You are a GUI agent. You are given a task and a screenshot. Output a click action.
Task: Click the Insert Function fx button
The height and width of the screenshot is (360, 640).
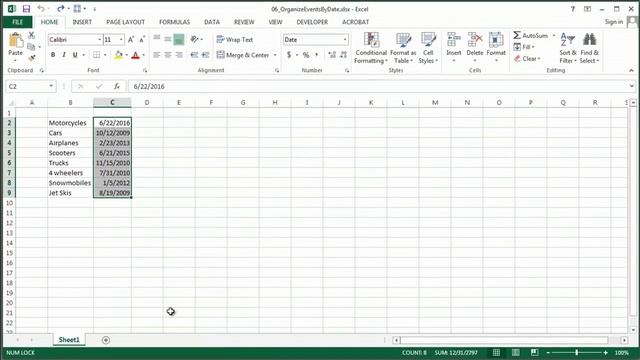tap(117, 87)
